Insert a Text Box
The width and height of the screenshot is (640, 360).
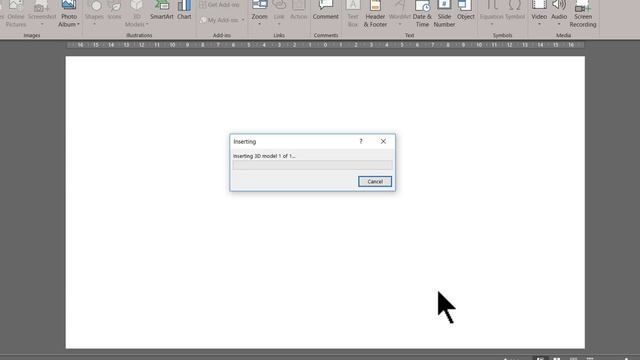(353, 14)
